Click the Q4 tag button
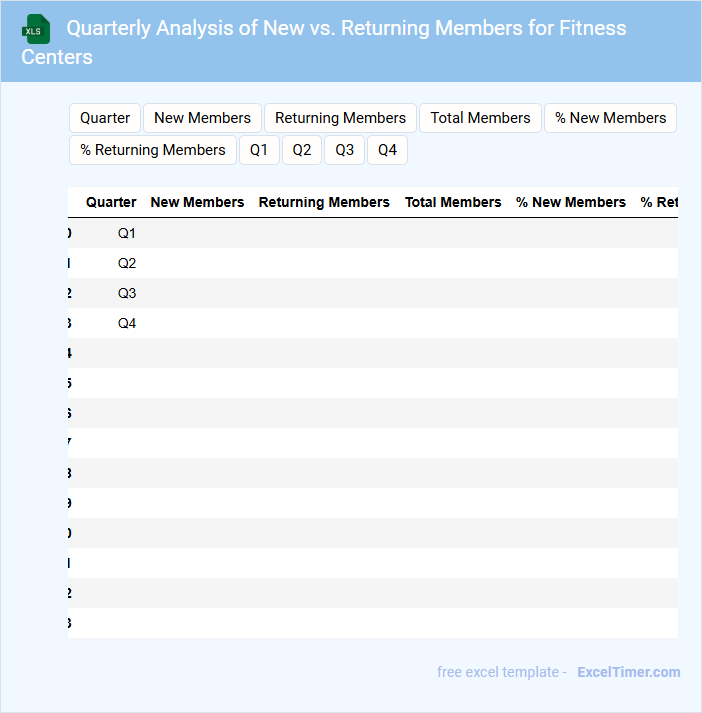This screenshot has height=713, width=702. [387, 150]
